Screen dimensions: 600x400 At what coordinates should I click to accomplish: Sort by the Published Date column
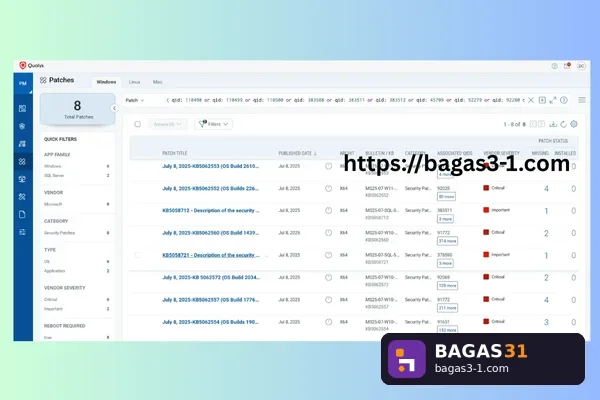point(297,153)
